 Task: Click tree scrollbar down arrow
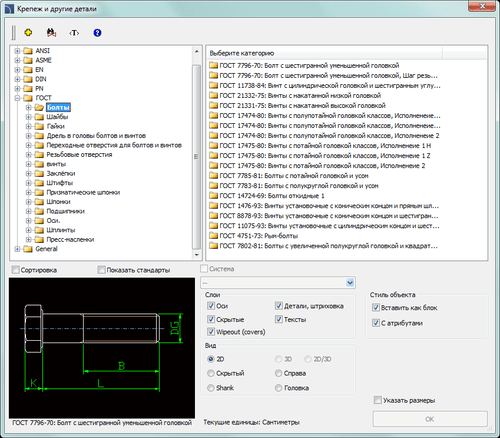coord(197,255)
